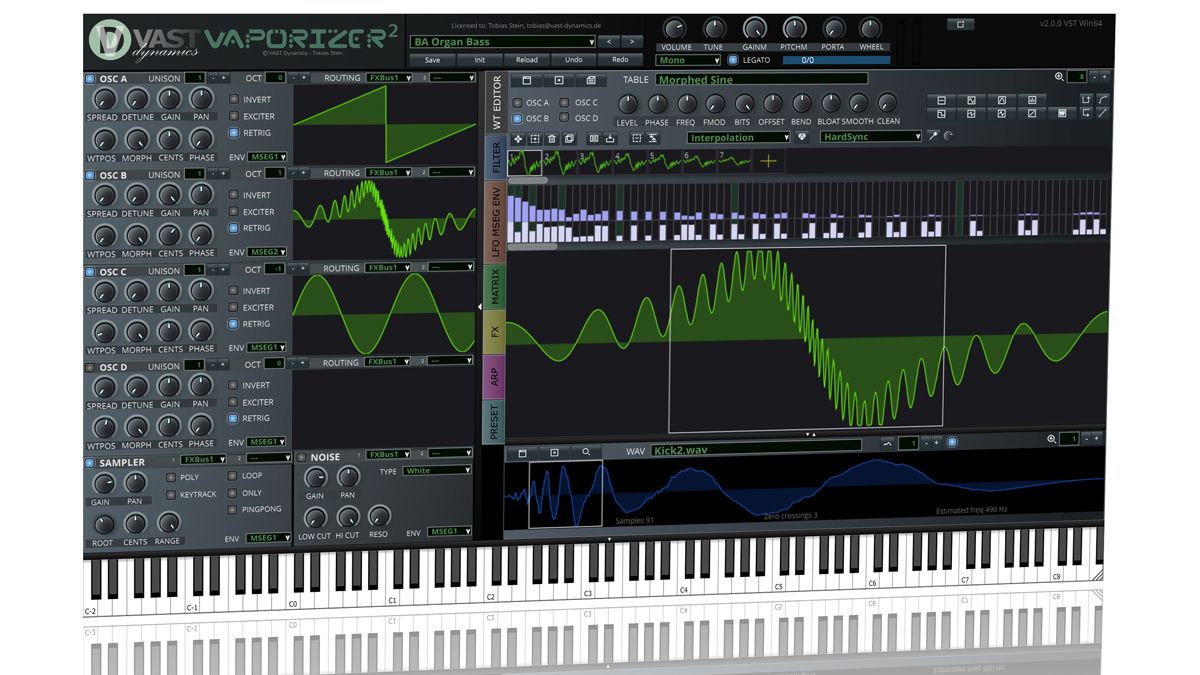This screenshot has height=675, width=1200.
Task: Click the Save preset button
Action: point(432,60)
